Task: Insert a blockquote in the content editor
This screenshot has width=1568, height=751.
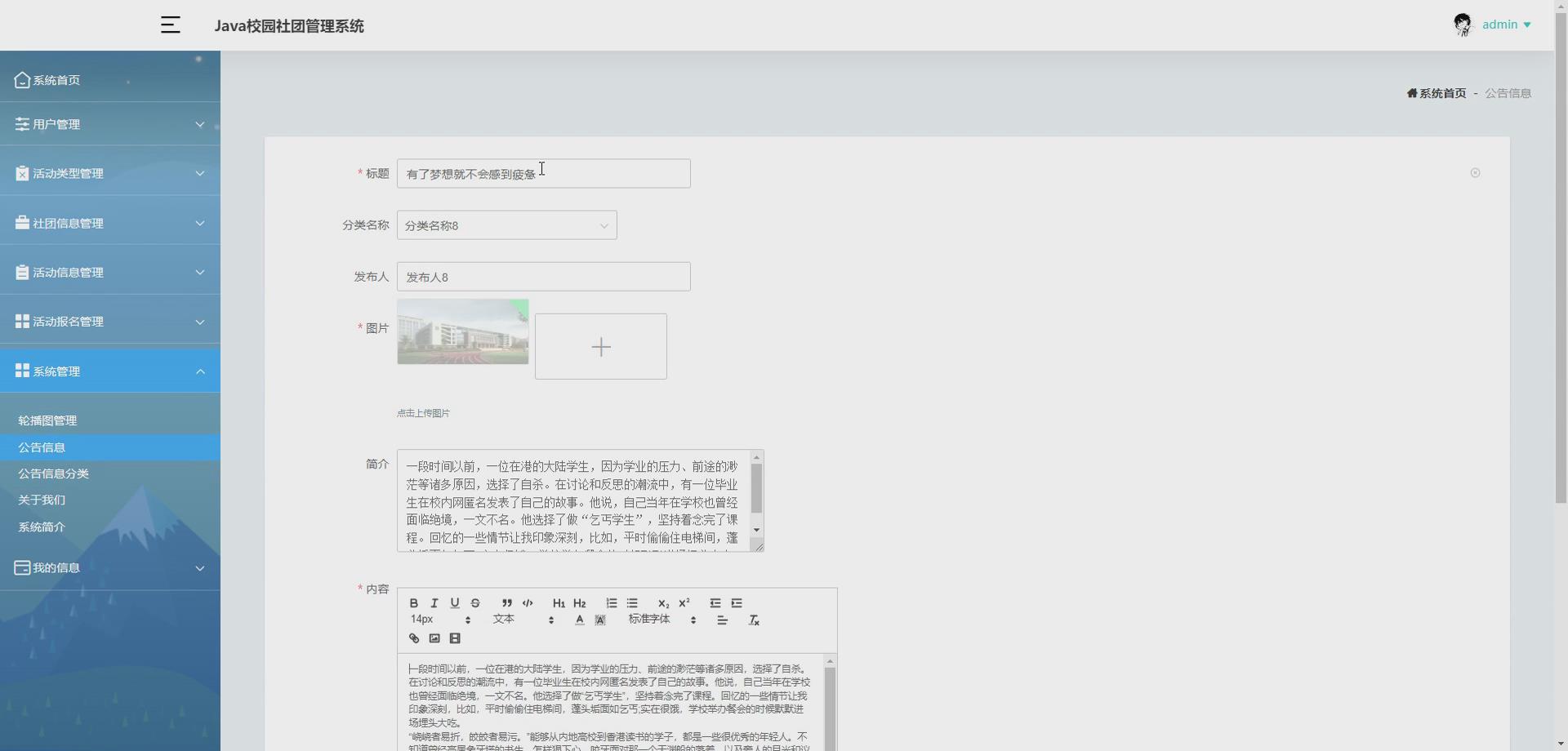Action: tap(507, 603)
